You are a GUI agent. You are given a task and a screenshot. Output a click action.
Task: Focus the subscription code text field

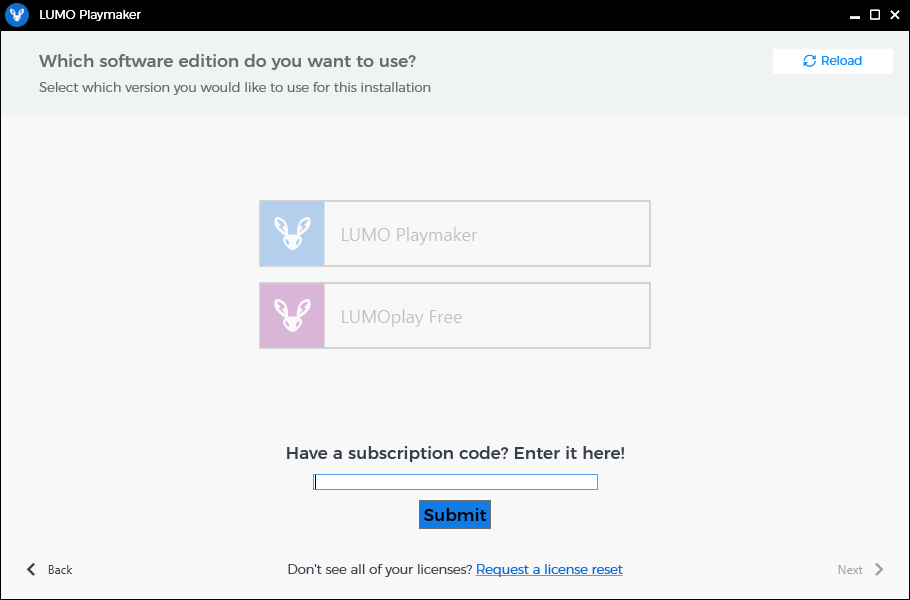pos(456,482)
